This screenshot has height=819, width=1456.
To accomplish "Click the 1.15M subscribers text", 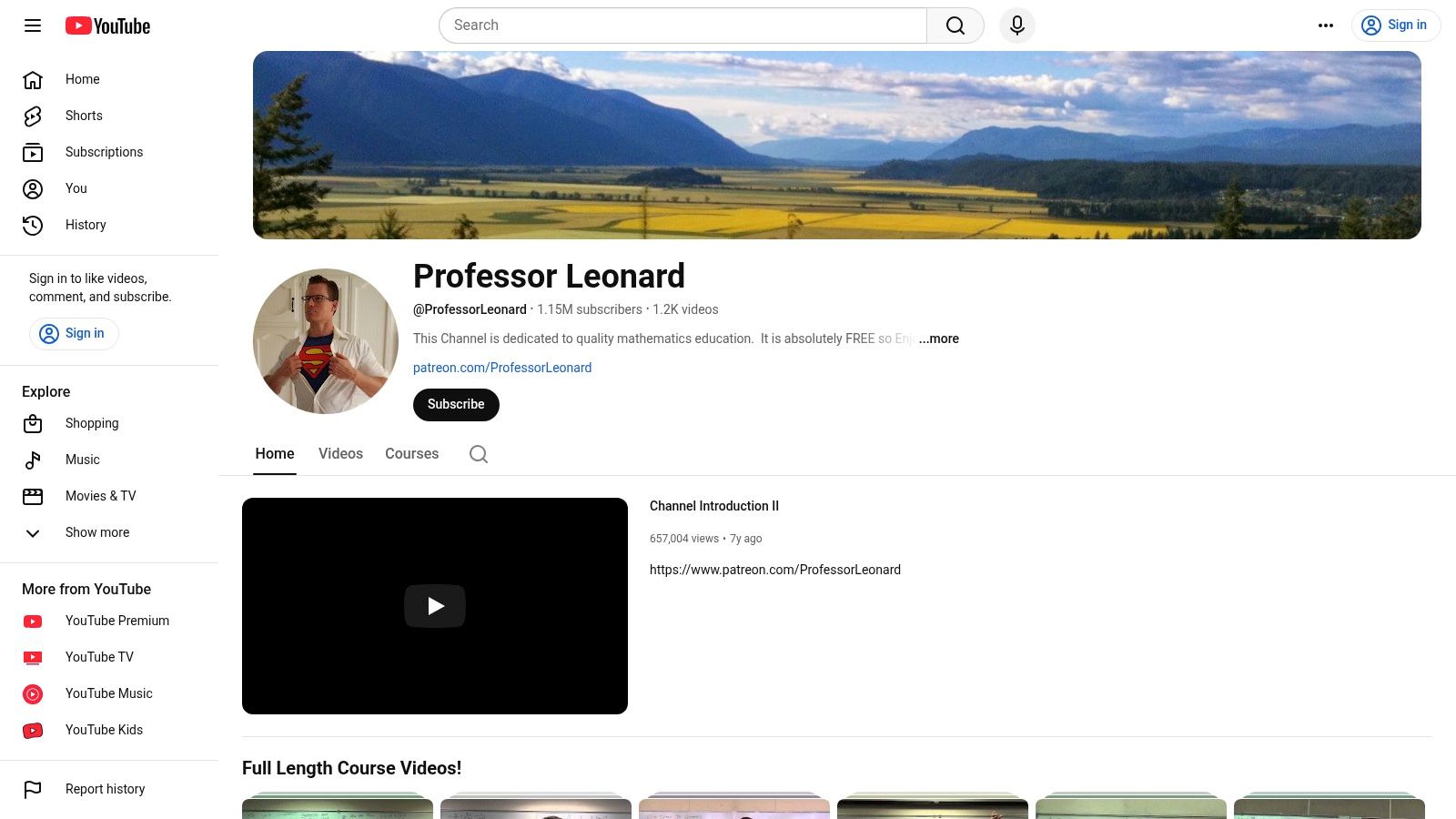I will (590, 309).
